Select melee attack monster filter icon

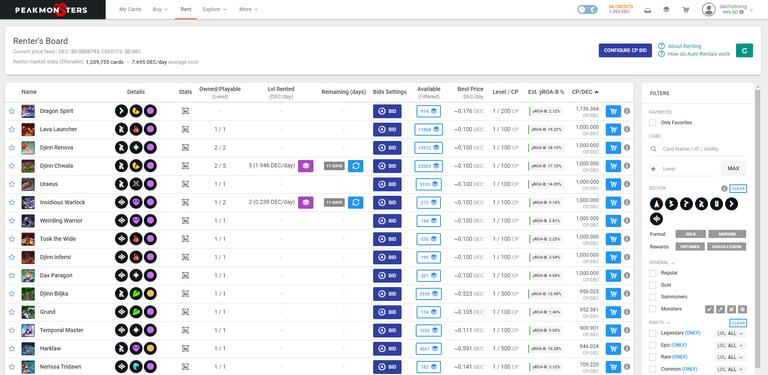[x=709, y=309]
